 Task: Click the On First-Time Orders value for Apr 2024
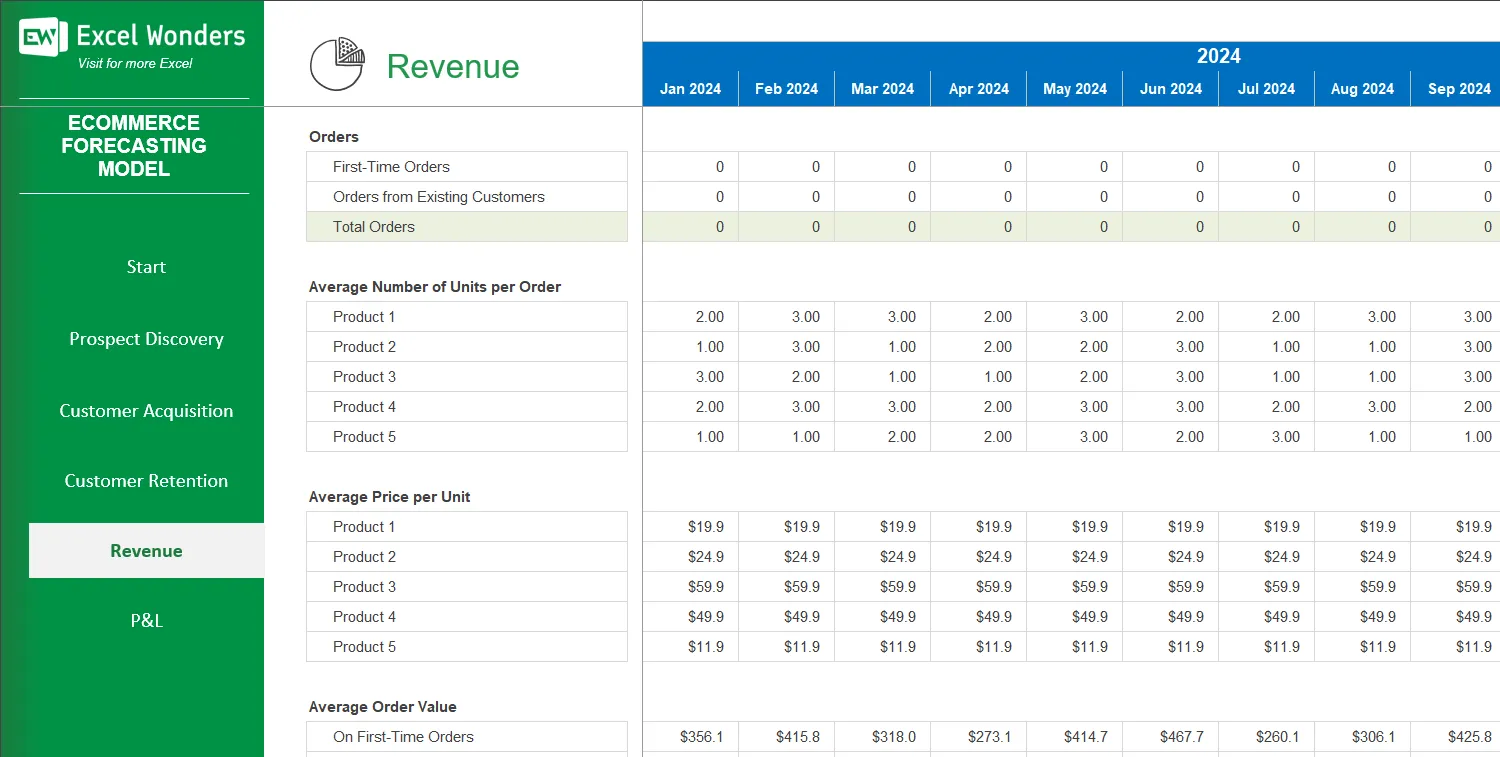pos(978,737)
